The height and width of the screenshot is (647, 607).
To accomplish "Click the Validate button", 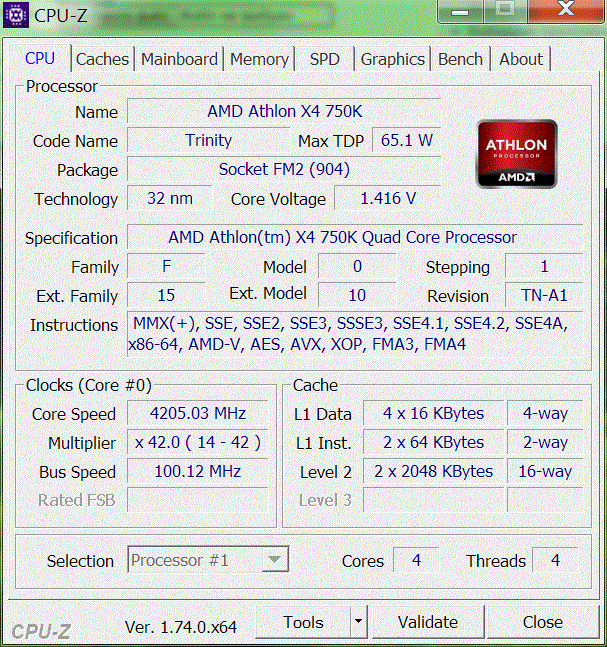I will [x=428, y=622].
